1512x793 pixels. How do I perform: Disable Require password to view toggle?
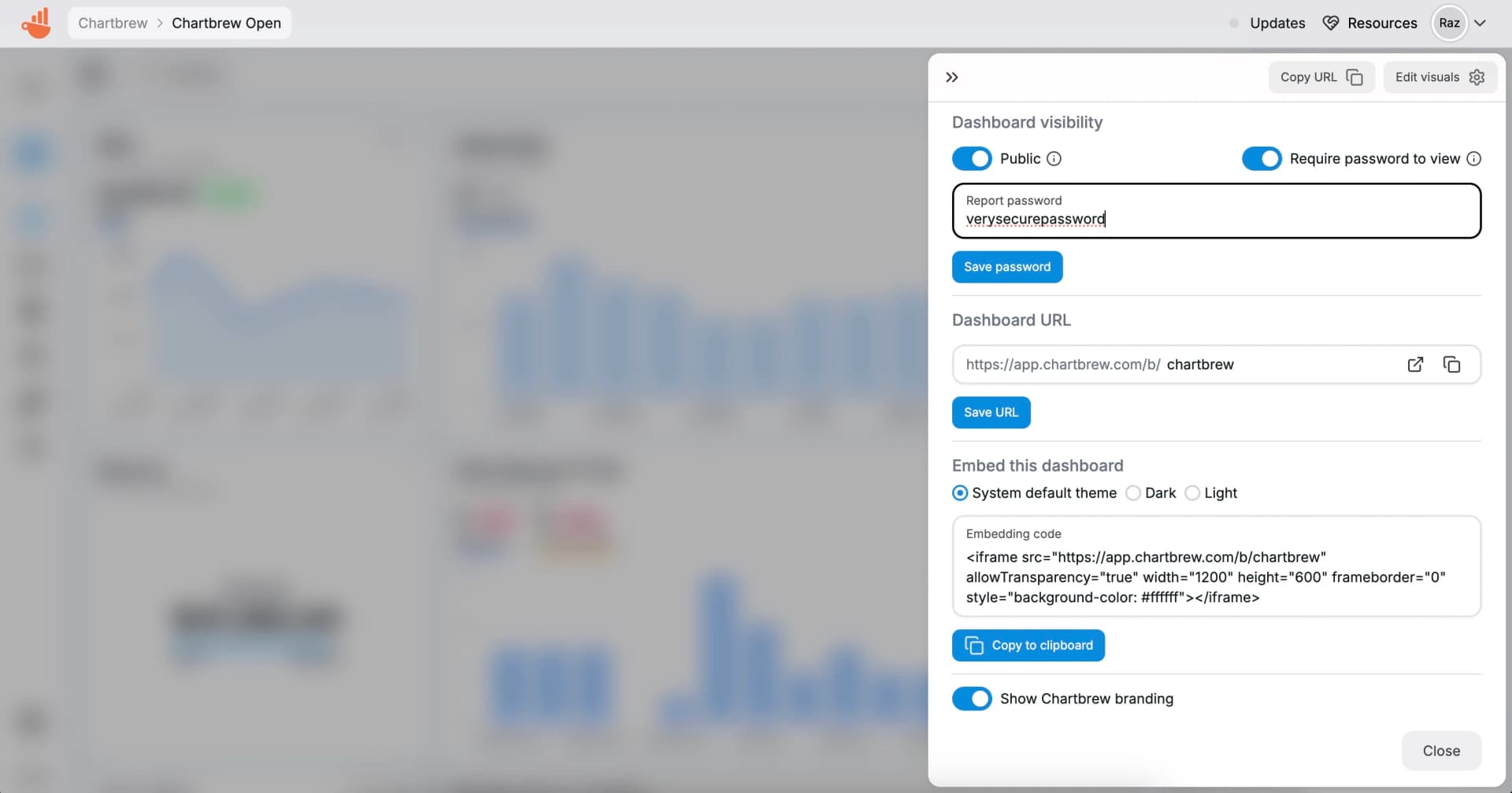point(1261,159)
